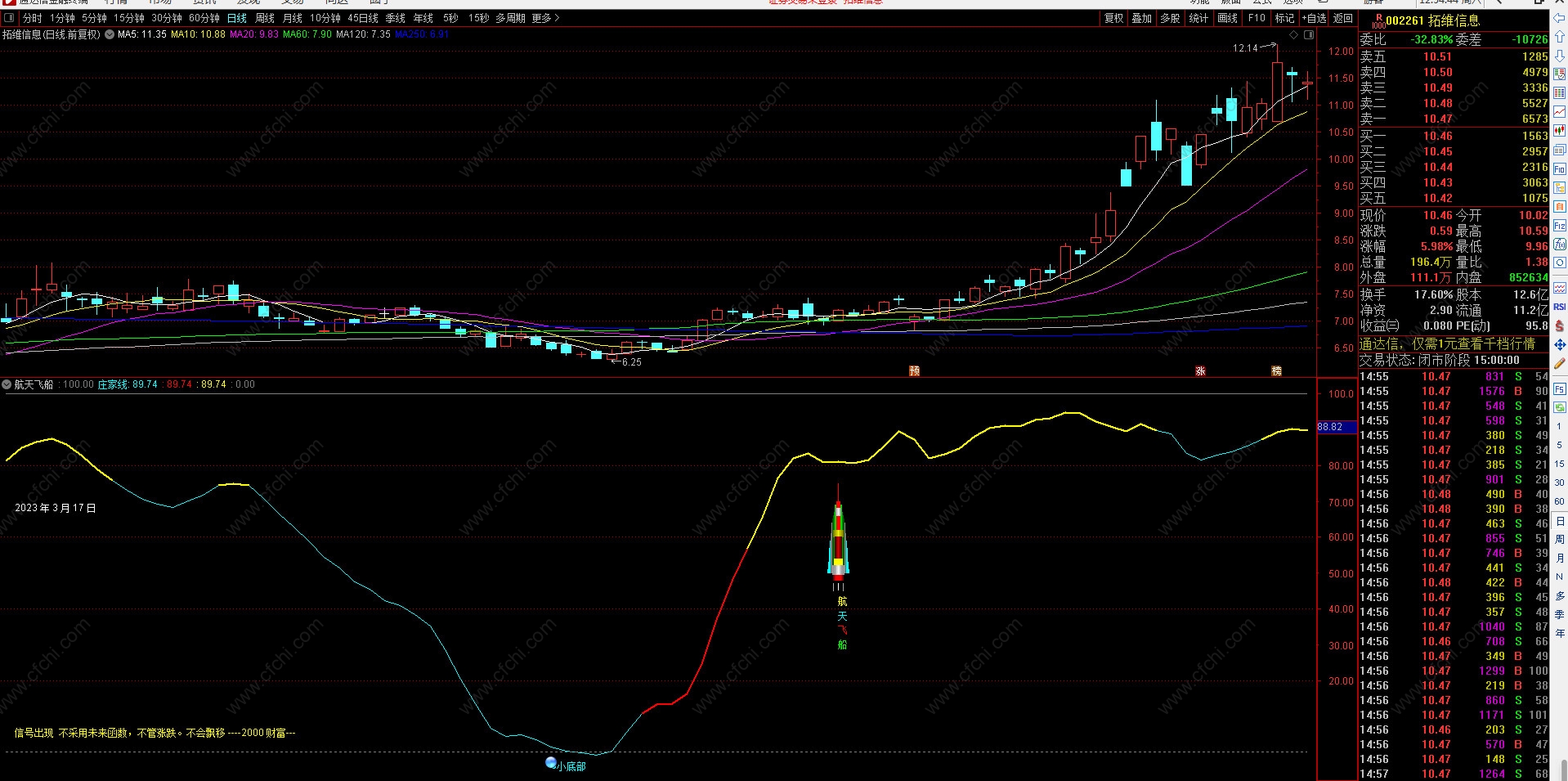Select the 15 minute period in sidebar
This screenshot has width=1568, height=781.
pyautogui.click(x=1560, y=464)
